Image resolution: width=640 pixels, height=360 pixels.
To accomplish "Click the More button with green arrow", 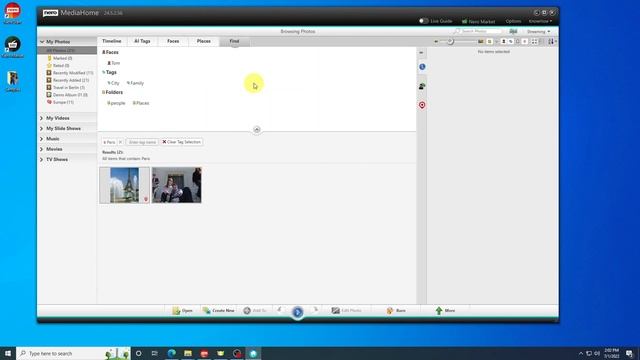I will click(x=445, y=311).
